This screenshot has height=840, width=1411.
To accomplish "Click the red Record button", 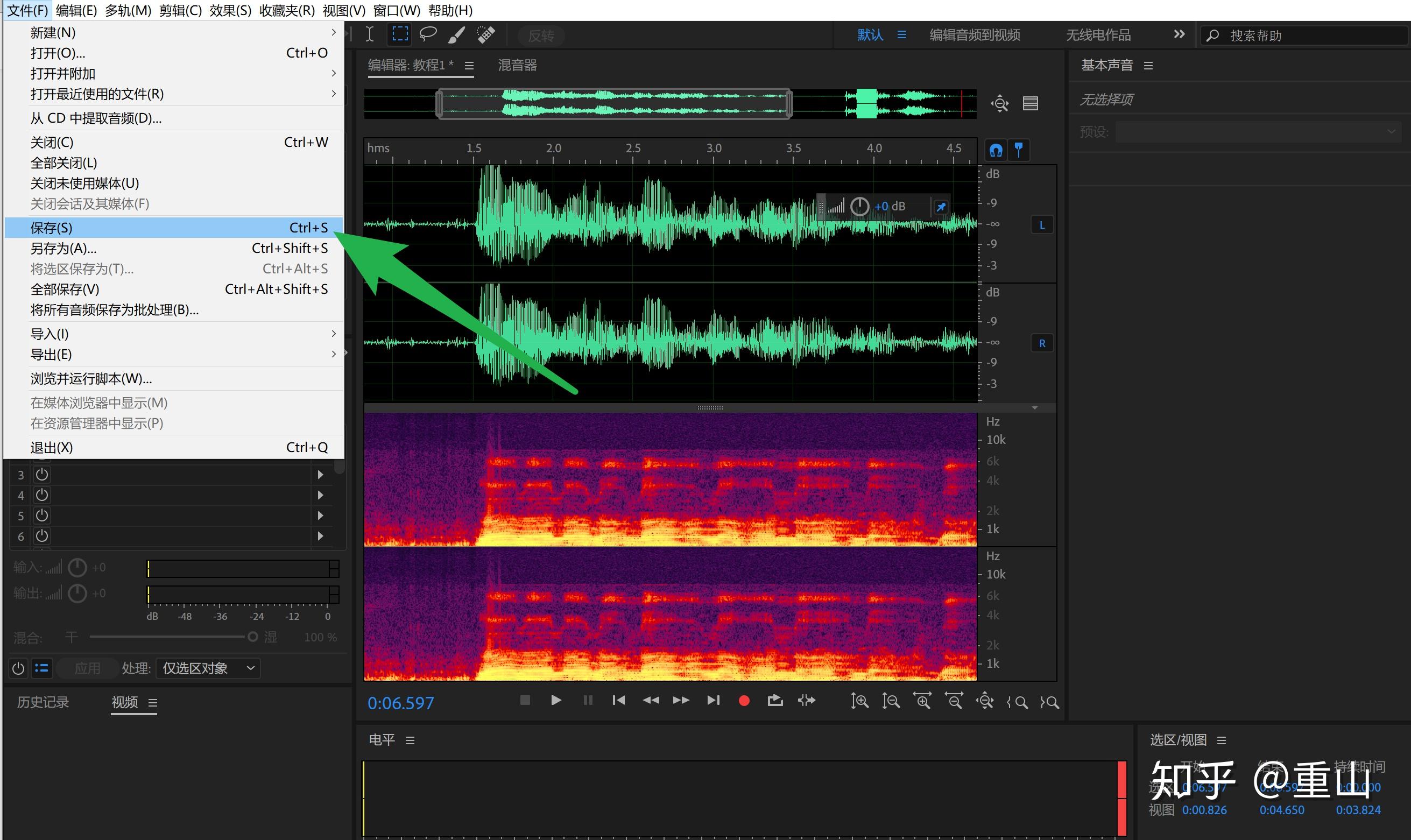I will point(744,701).
